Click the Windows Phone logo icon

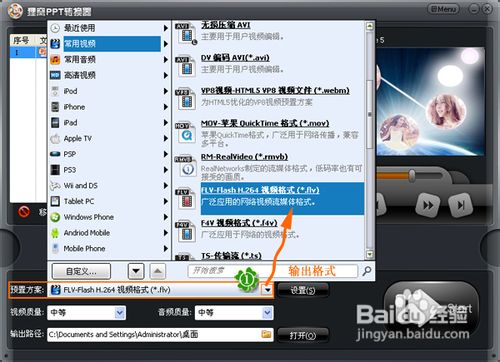coord(55,217)
